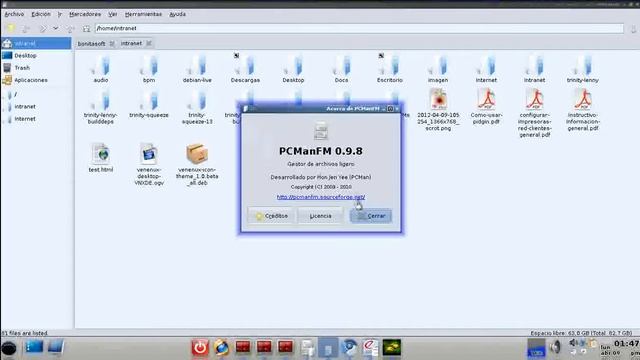Open the Edición menu
The width and height of the screenshot is (640, 360).
point(41,14)
